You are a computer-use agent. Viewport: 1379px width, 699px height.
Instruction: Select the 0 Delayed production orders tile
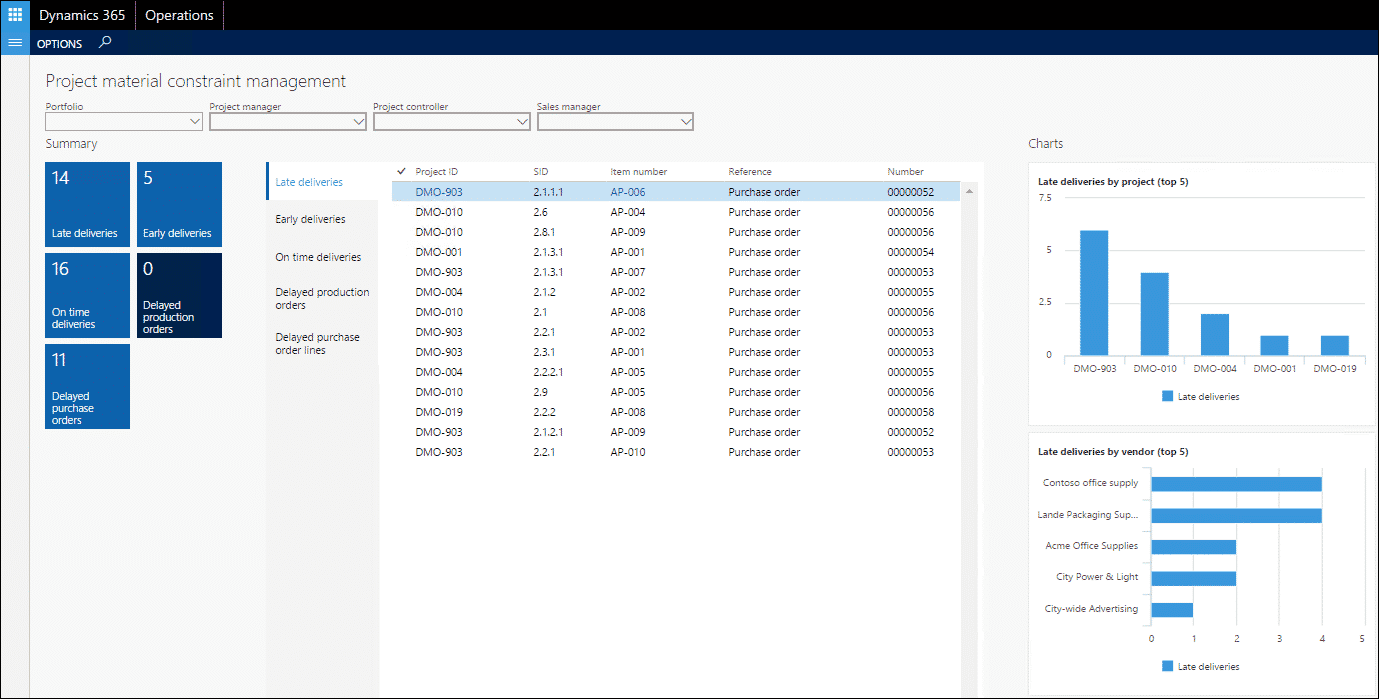[x=179, y=295]
